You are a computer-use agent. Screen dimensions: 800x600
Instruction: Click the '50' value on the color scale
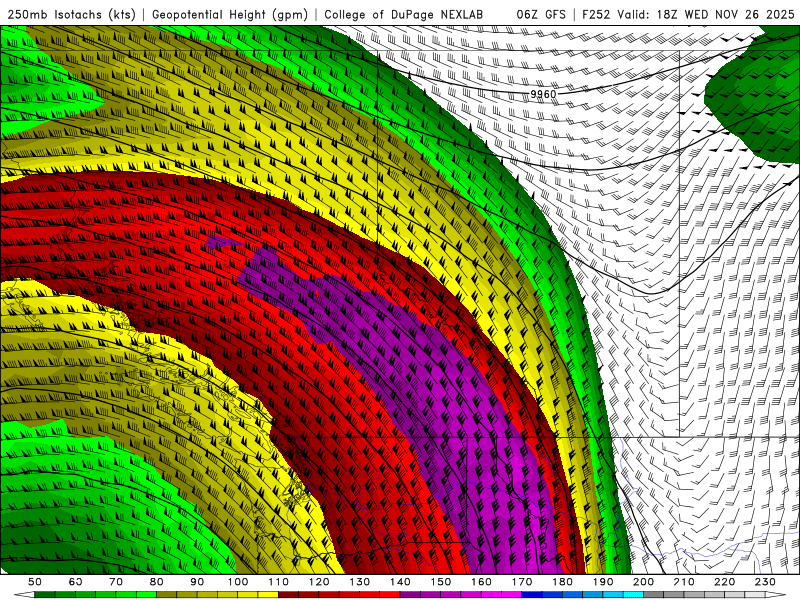click(35, 582)
